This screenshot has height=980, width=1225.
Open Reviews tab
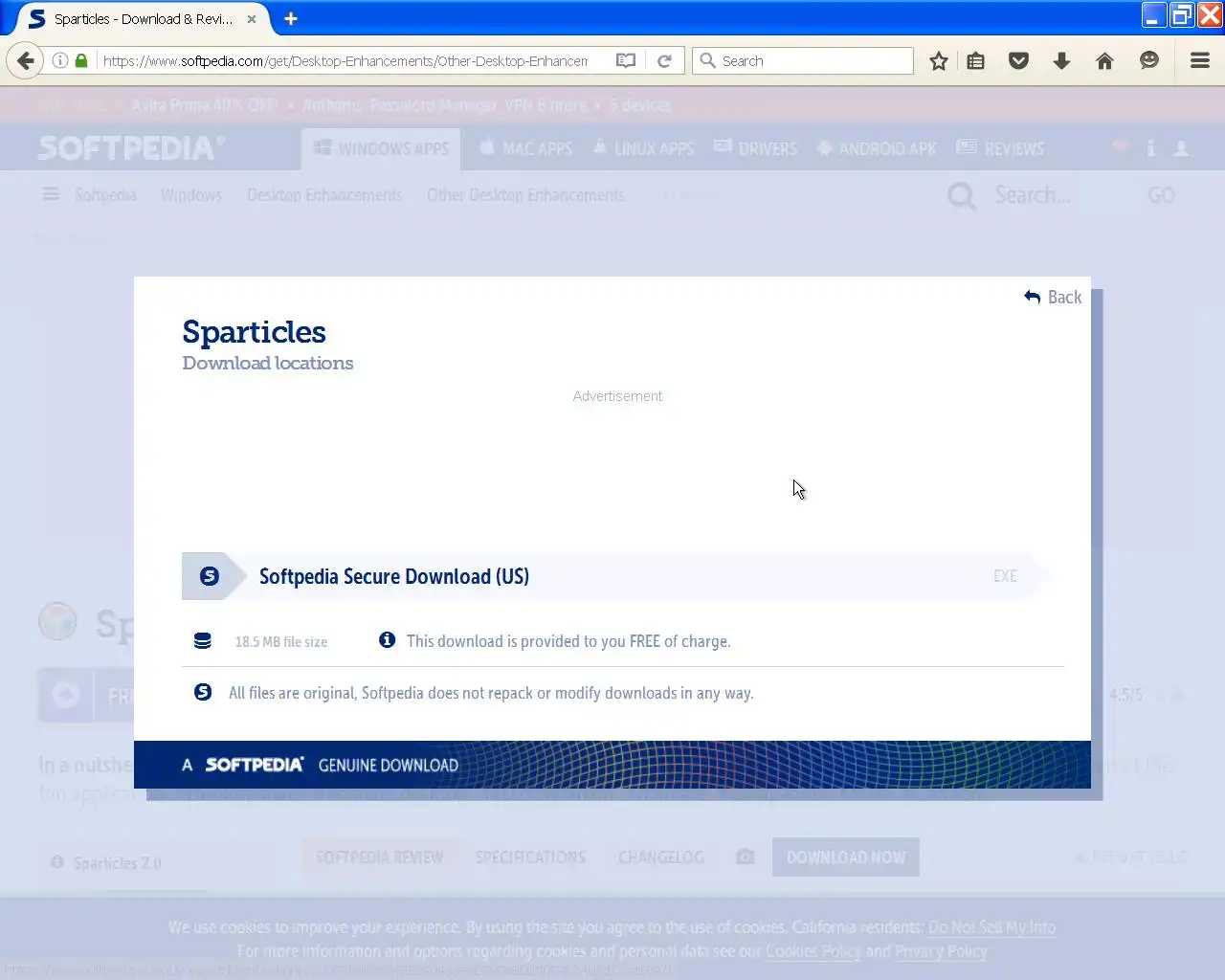(1001, 148)
